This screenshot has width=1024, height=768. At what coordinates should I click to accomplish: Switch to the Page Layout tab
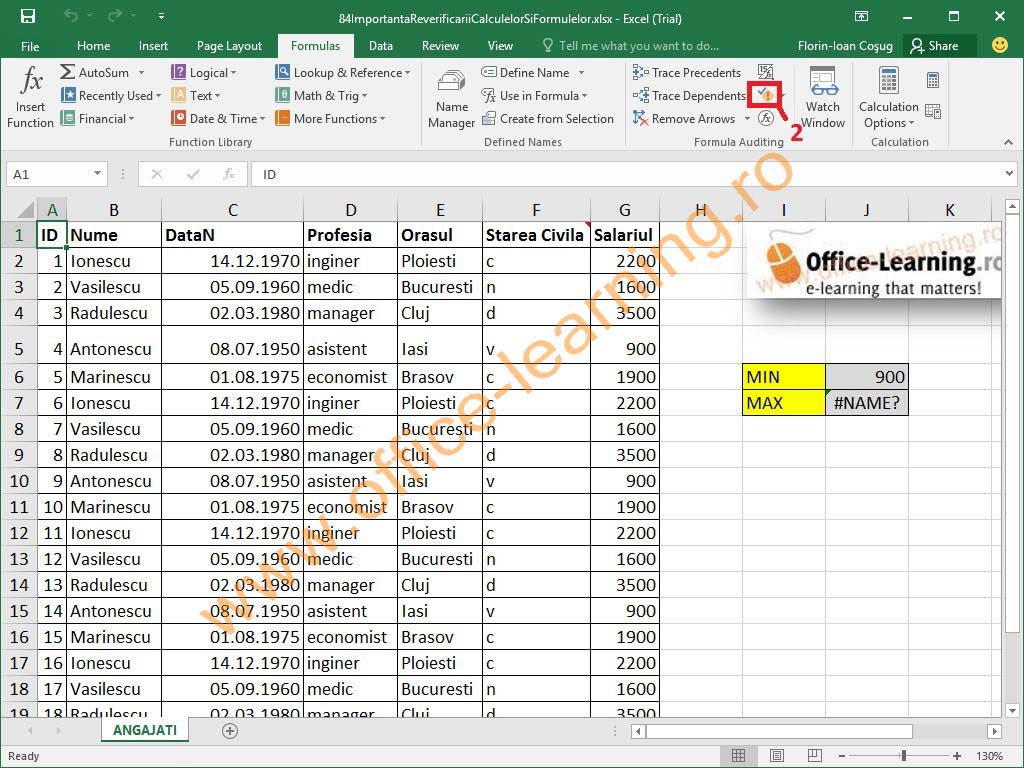click(229, 46)
